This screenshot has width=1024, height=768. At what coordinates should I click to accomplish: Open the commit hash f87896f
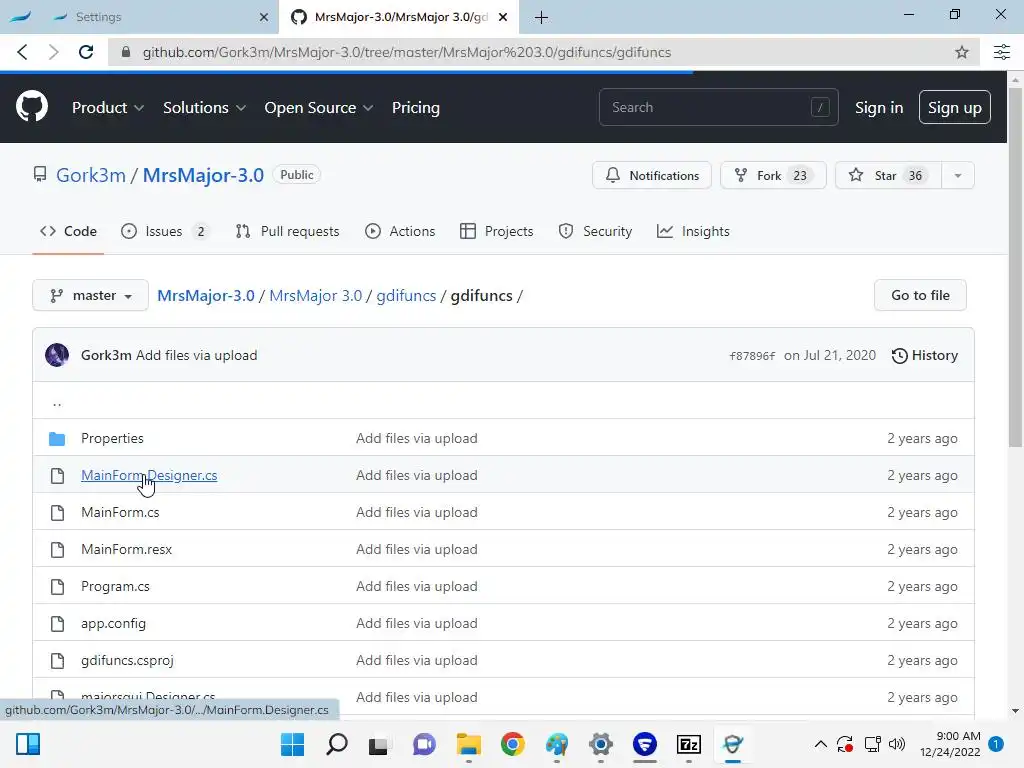tap(752, 356)
